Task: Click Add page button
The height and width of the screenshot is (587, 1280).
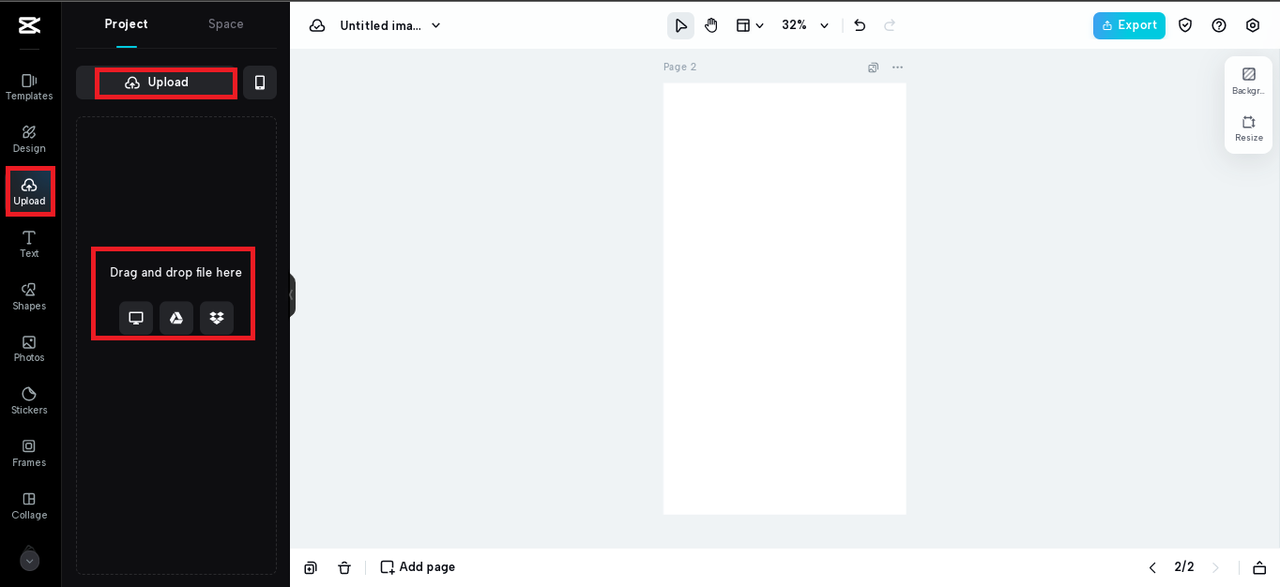Action: (x=418, y=567)
